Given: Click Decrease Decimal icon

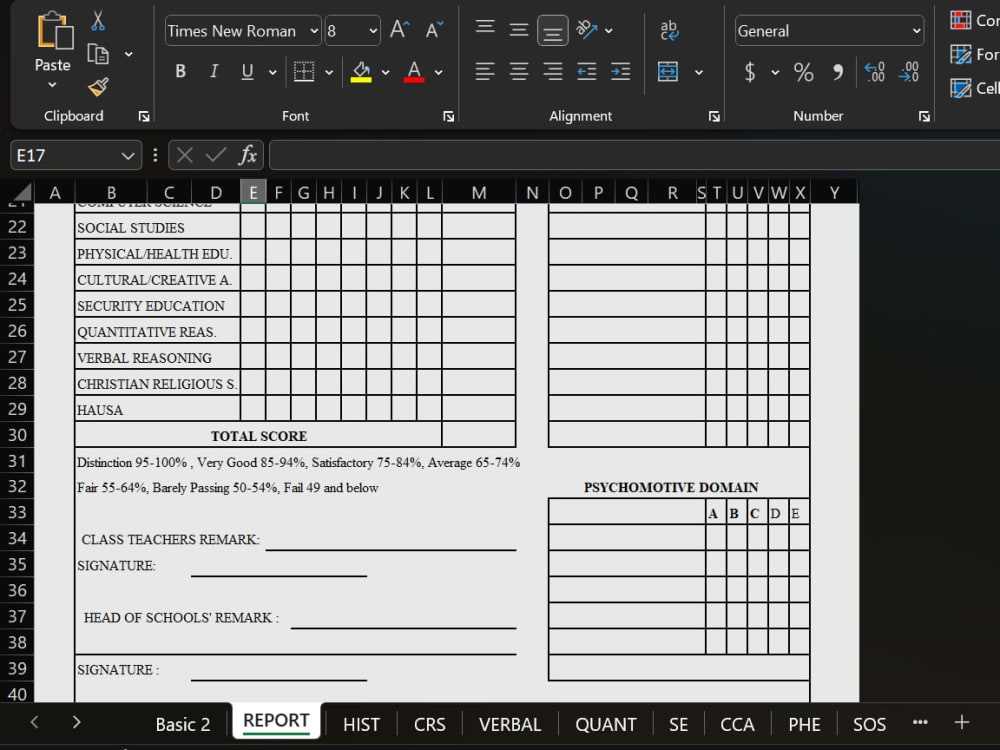Looking at the screenshot, I should click(909, 71).
